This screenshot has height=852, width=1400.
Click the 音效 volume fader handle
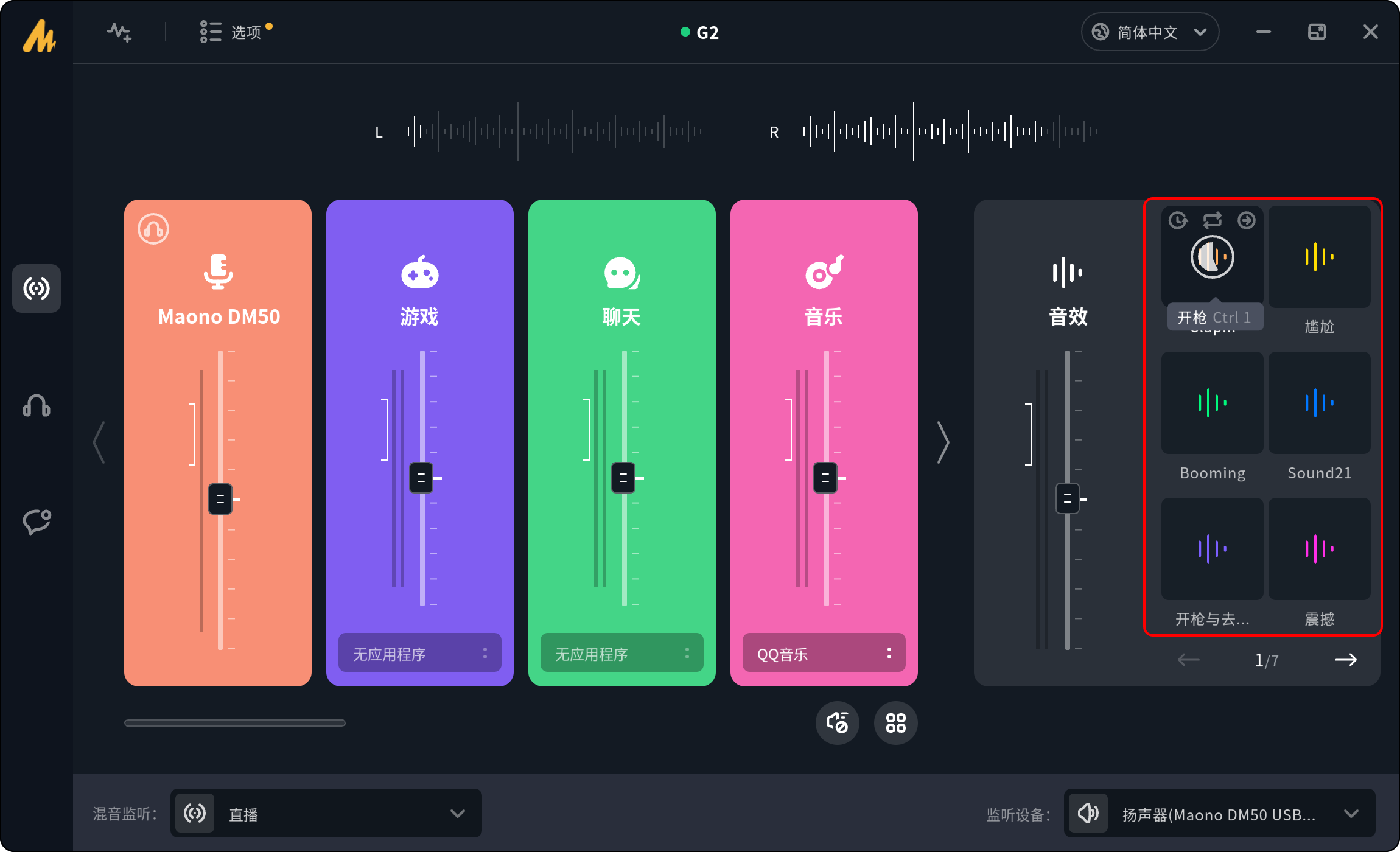pyautogui.click(x=1067, y=499)
